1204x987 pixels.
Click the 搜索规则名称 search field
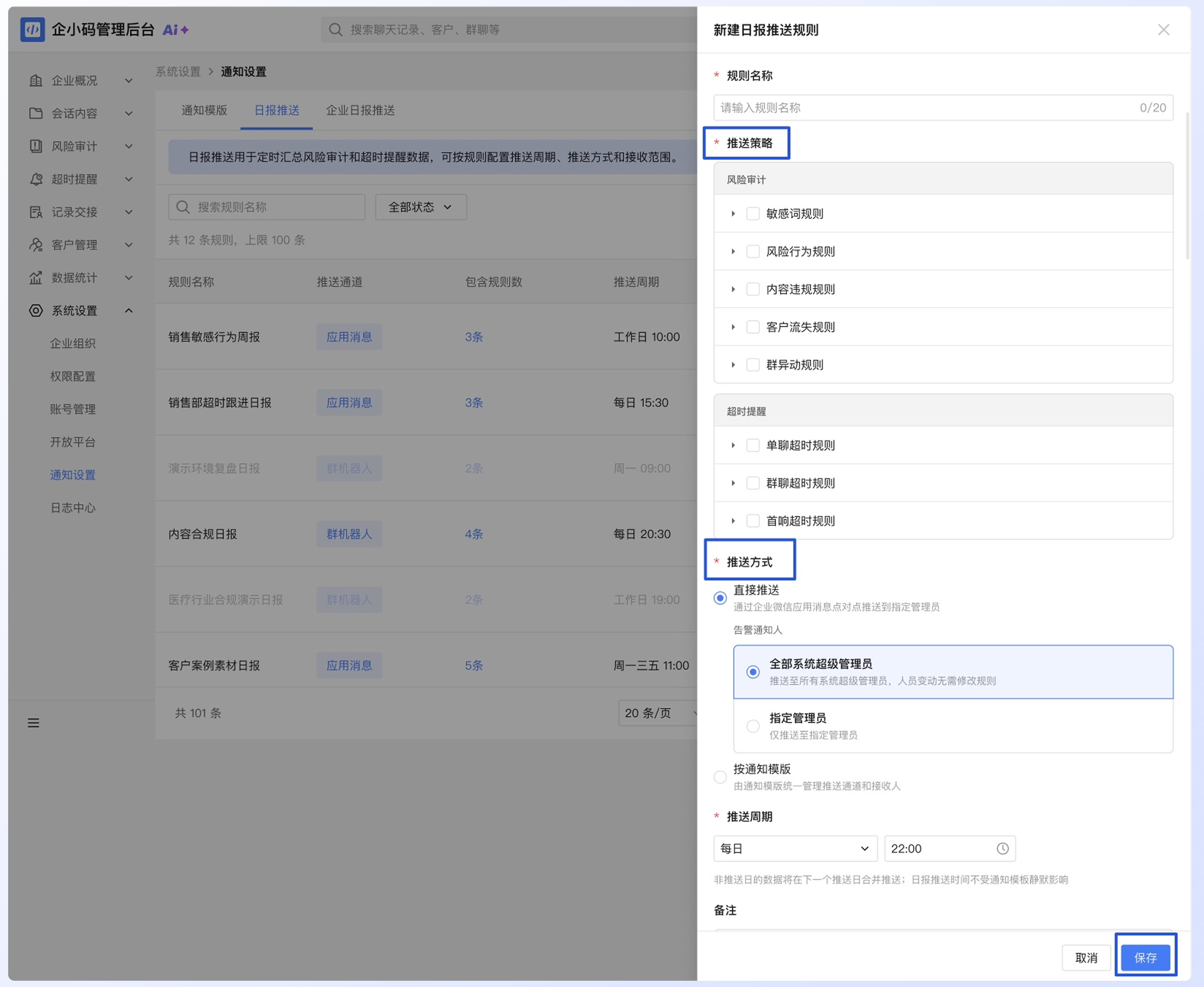point(267,207)
